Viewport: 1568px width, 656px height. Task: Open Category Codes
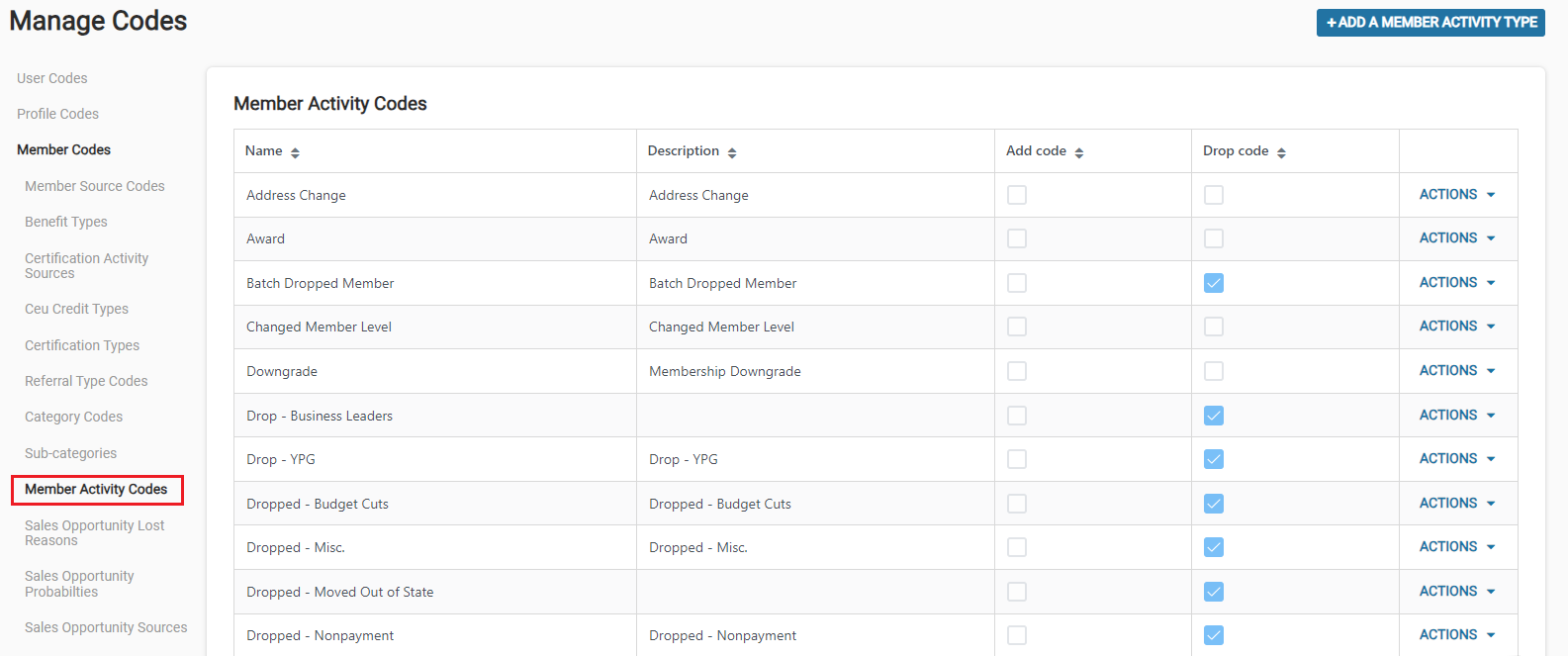click(74, 417)
